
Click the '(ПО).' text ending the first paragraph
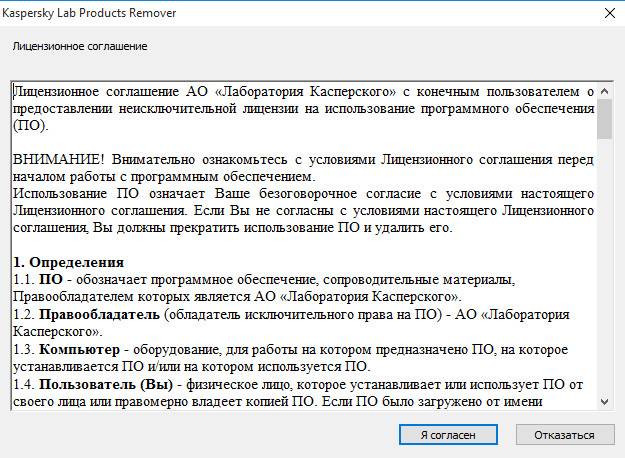pyautogui.click(x=31, y=126)
